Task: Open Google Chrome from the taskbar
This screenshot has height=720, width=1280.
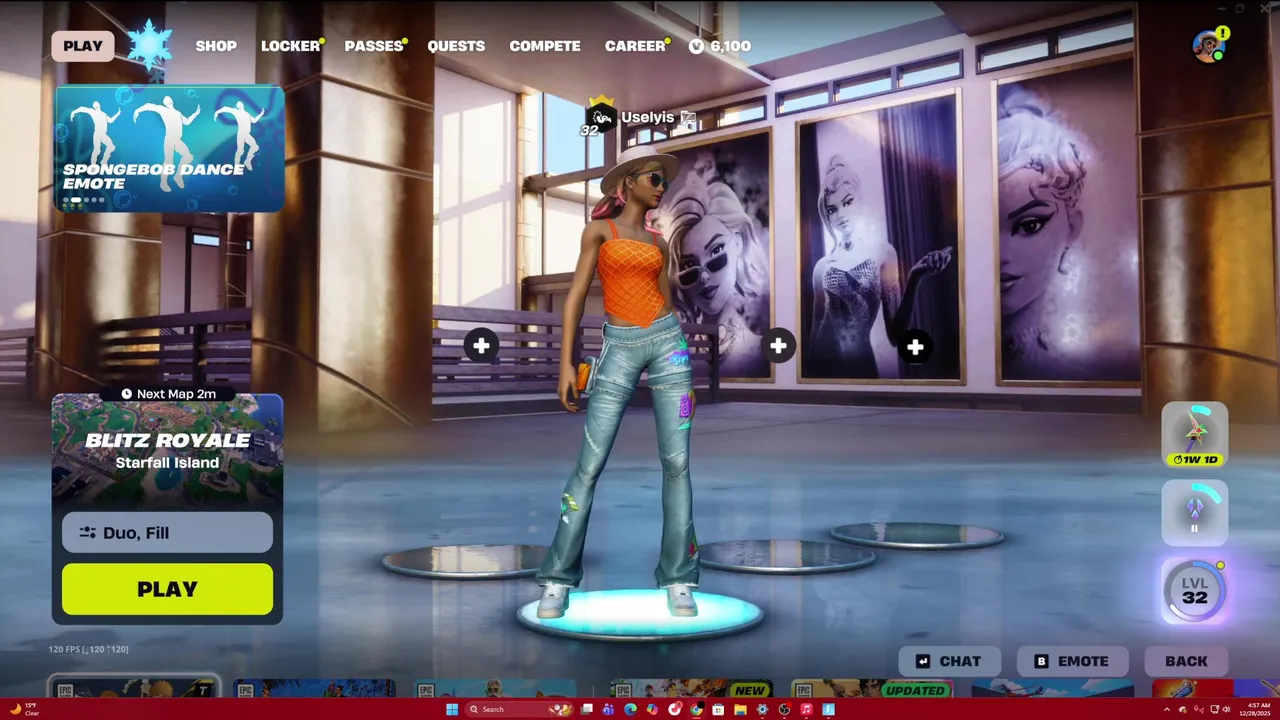Action: (696, 709)
